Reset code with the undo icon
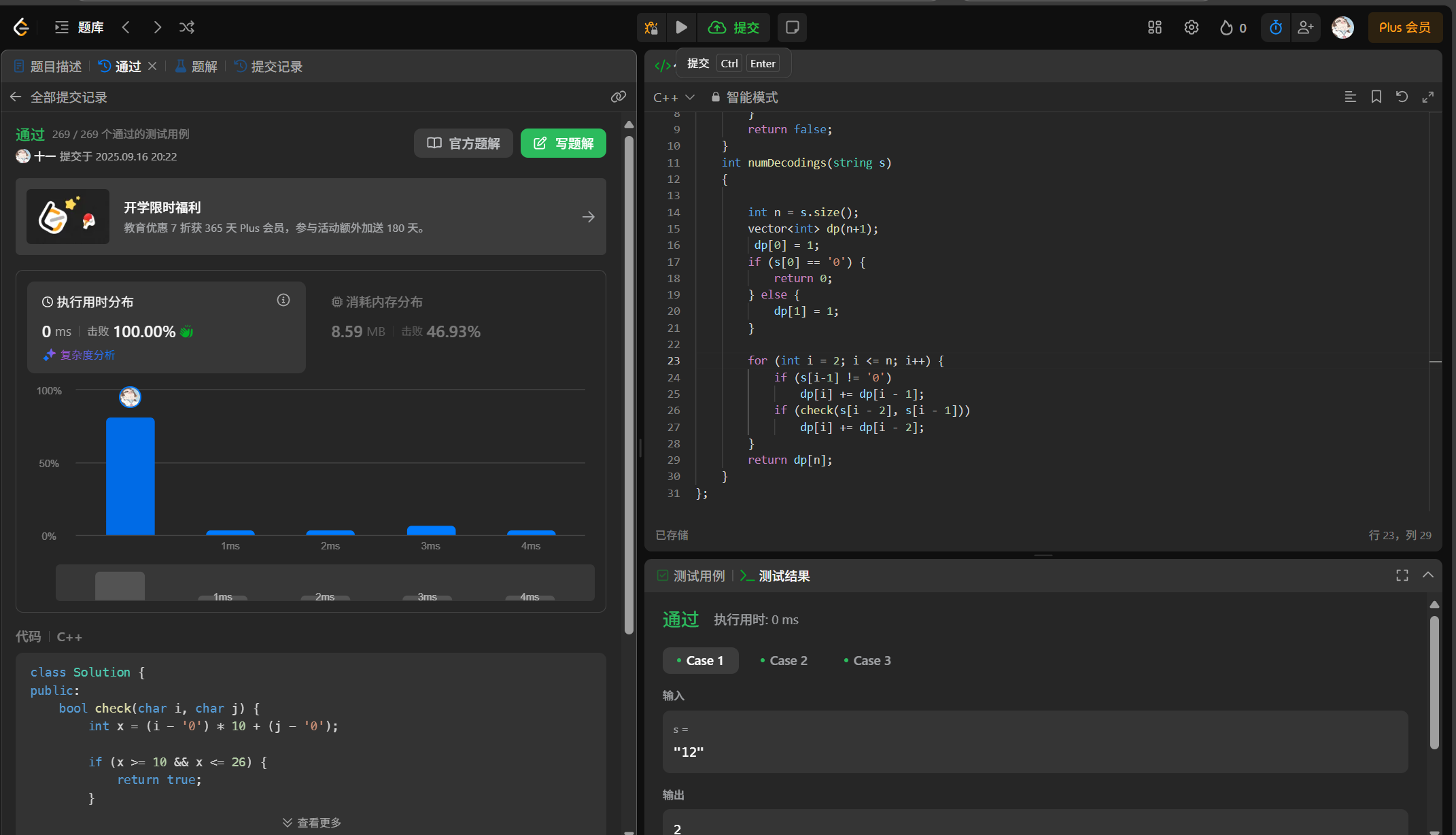The image size is (1456, 835). point(1402,97)
